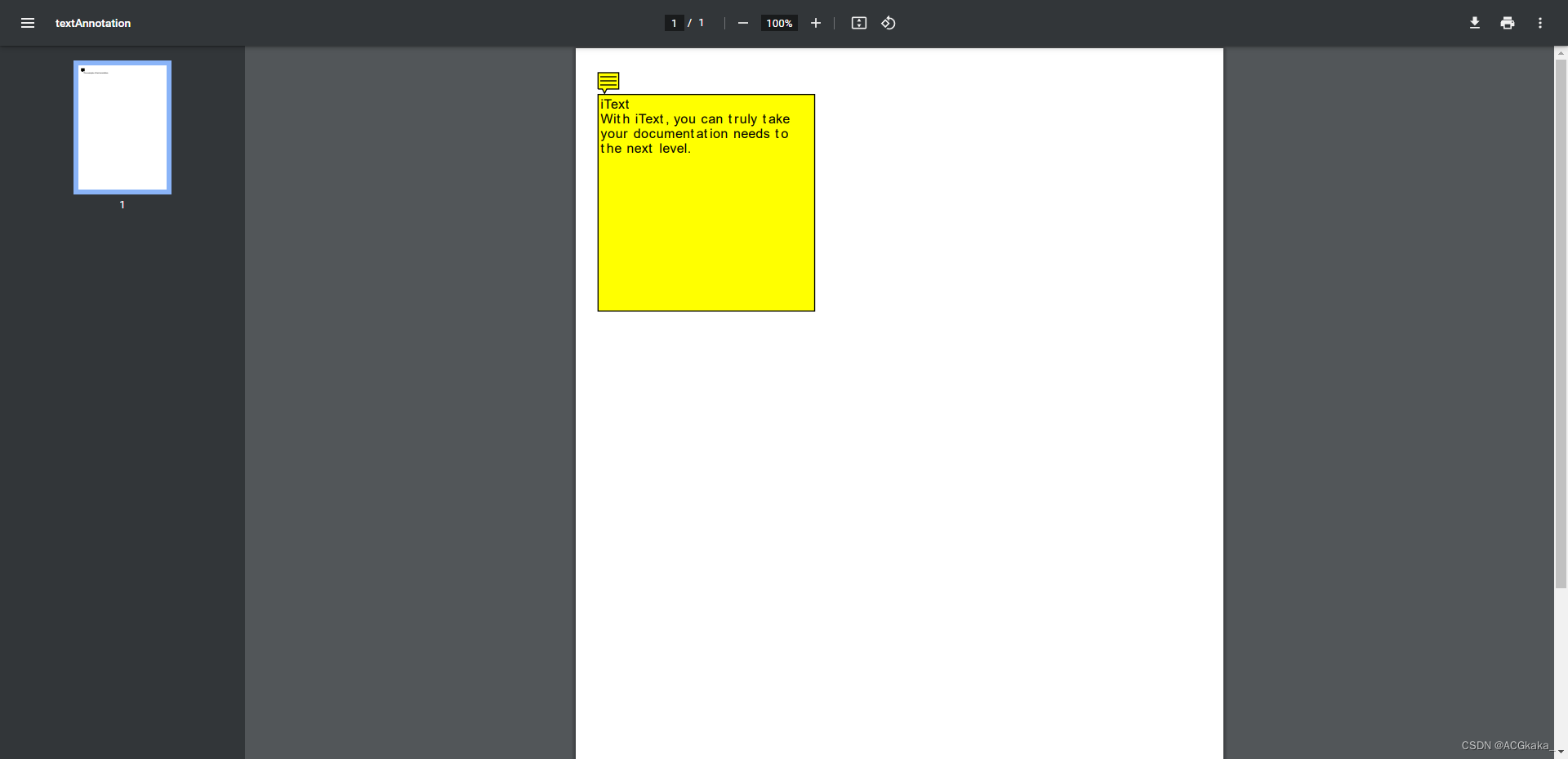
Task: Toggle the sidebar with the hamburger menu icon
Action: pos(28,23)
